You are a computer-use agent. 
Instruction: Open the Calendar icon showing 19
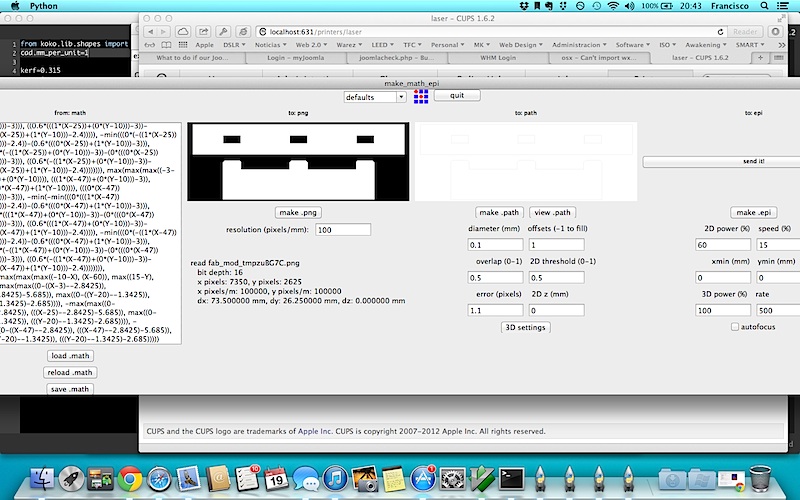pos(277,479)
